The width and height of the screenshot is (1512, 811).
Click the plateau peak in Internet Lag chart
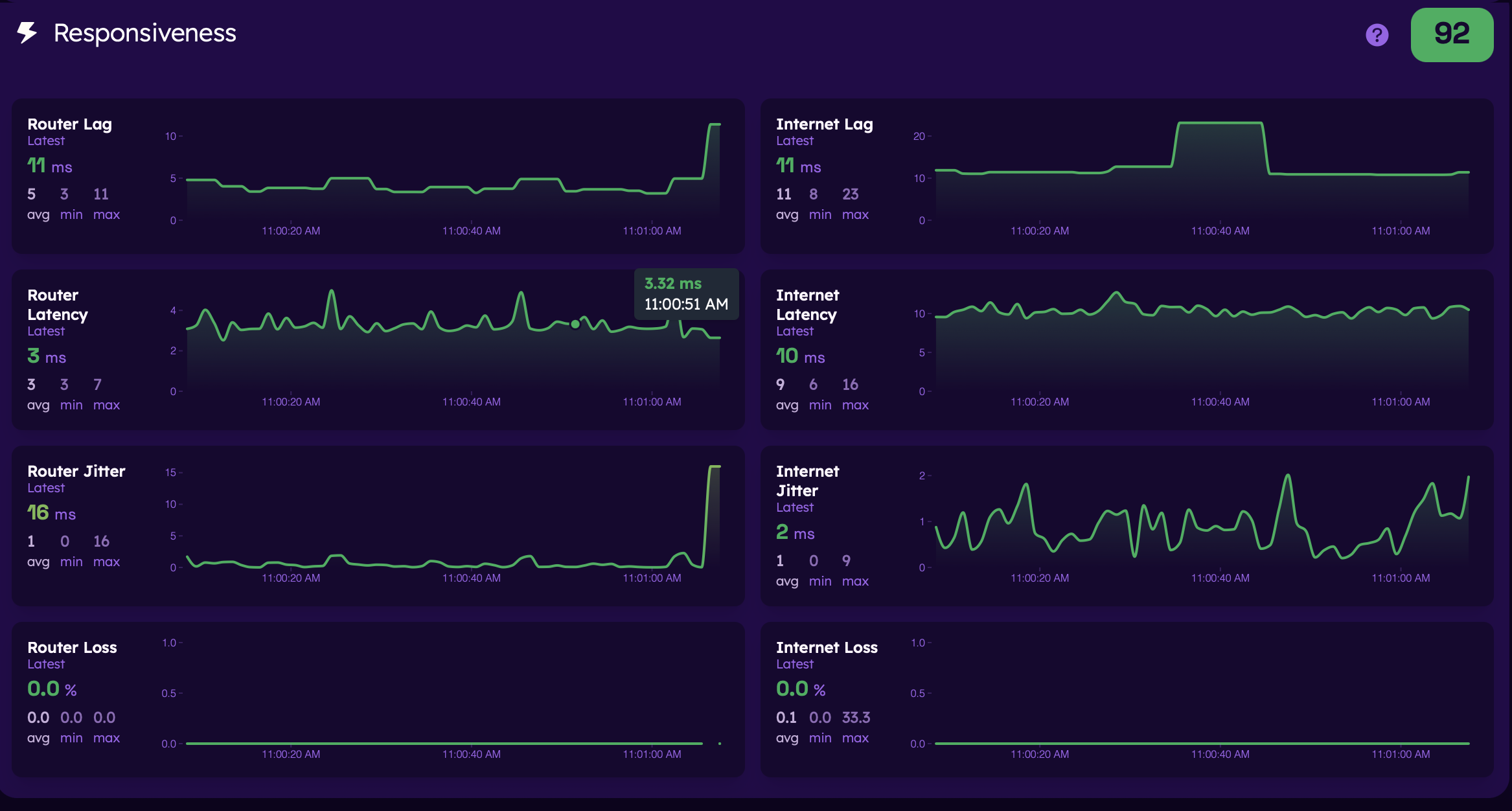[1220, 122]
